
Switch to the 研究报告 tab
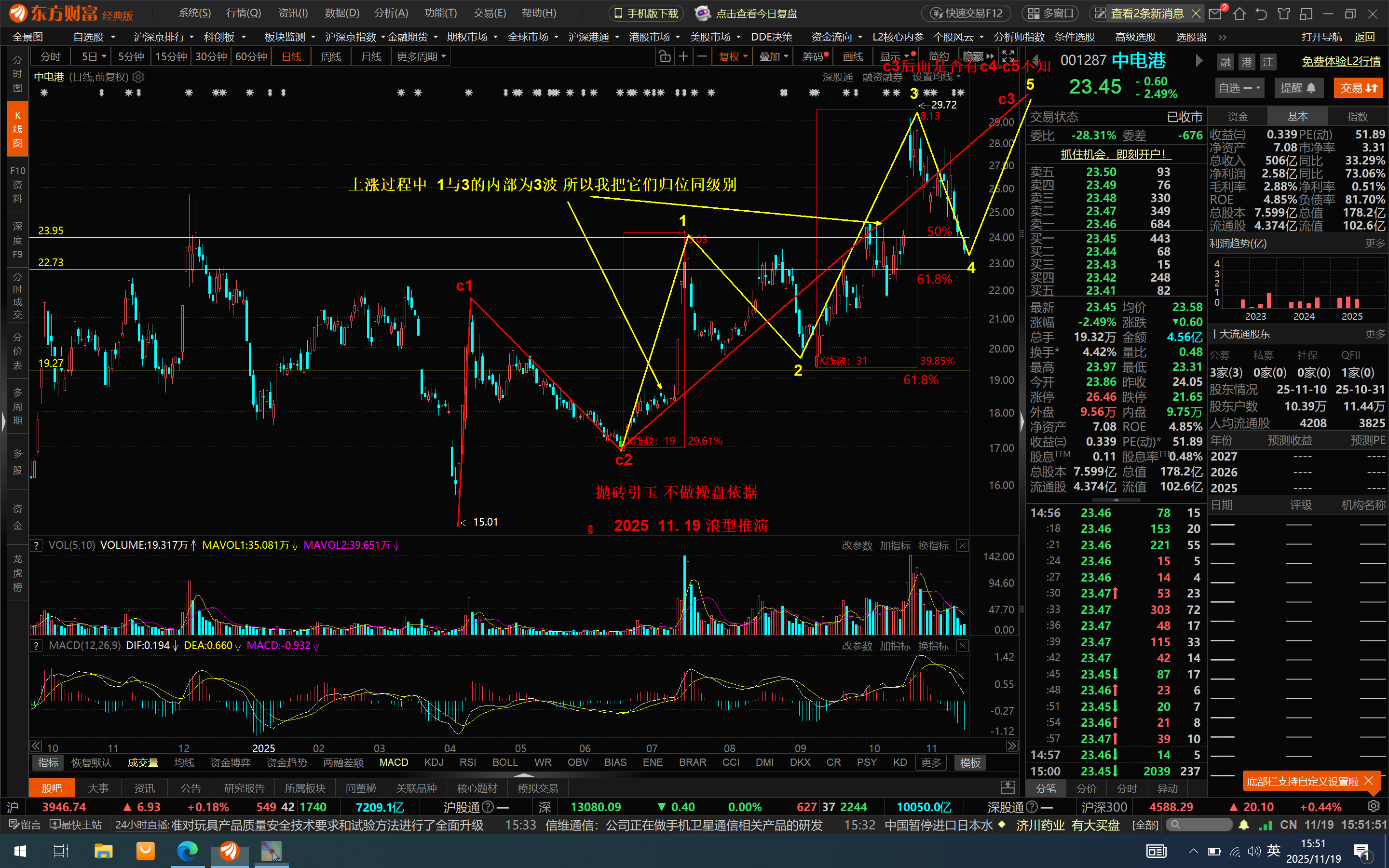(244, 788)
